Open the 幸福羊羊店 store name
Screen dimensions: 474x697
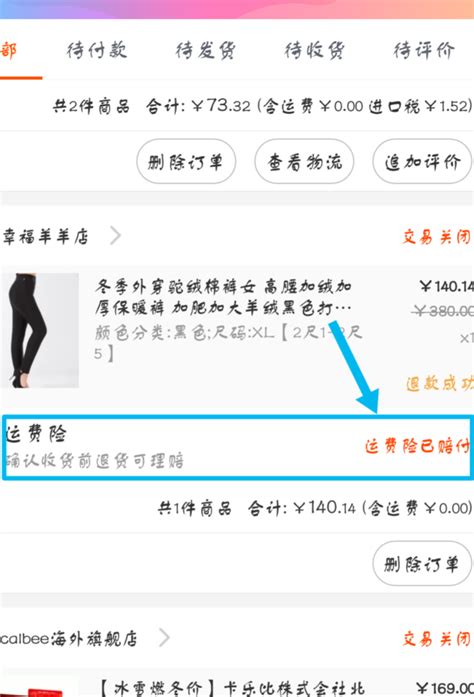(x=45, y=236)
